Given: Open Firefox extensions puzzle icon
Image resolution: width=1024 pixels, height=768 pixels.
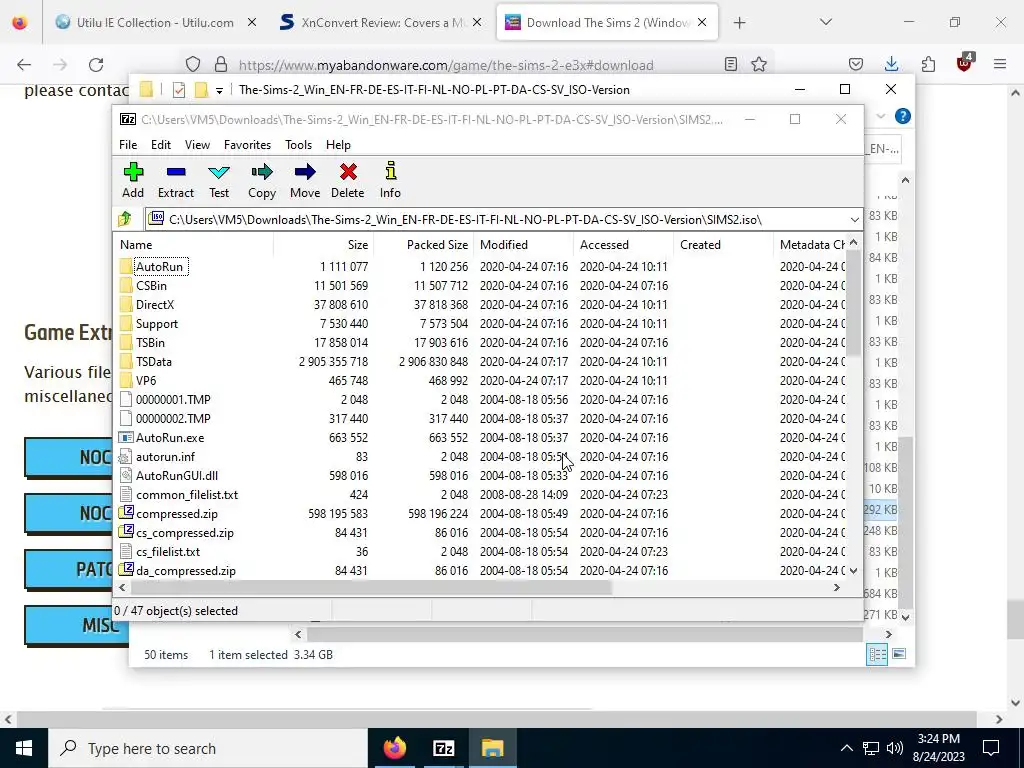Looking at the screenshot, I should point(928,64).
